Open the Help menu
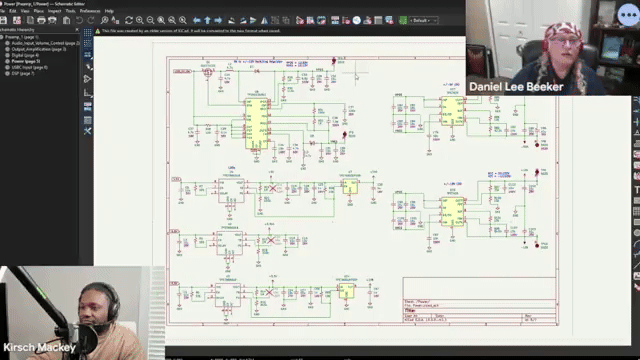 [109, 11]
